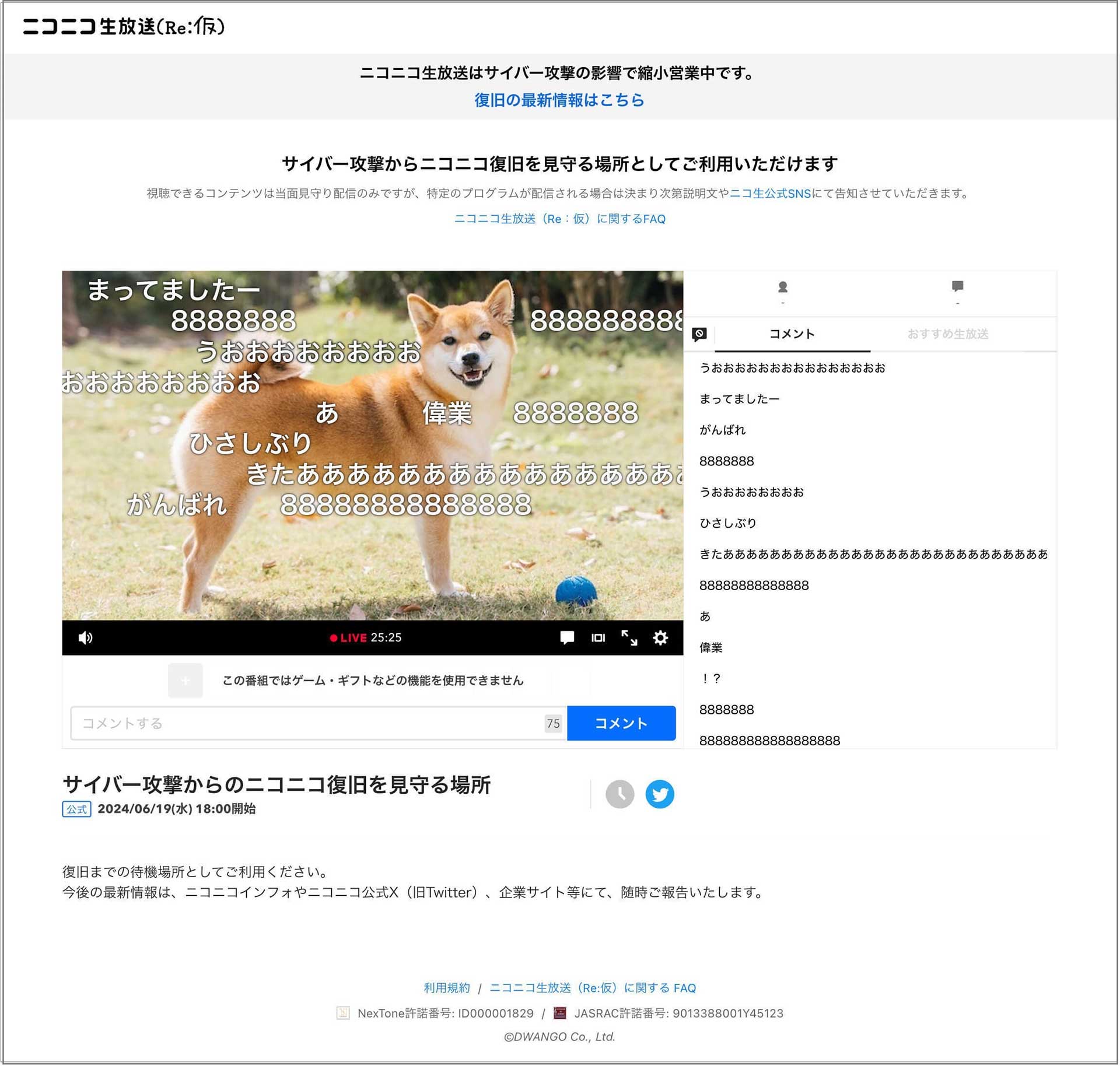Viewport: 1120px width, 1066px height.
Task: Toggle comment overlay display on the video
Action: tap(566, 637)
